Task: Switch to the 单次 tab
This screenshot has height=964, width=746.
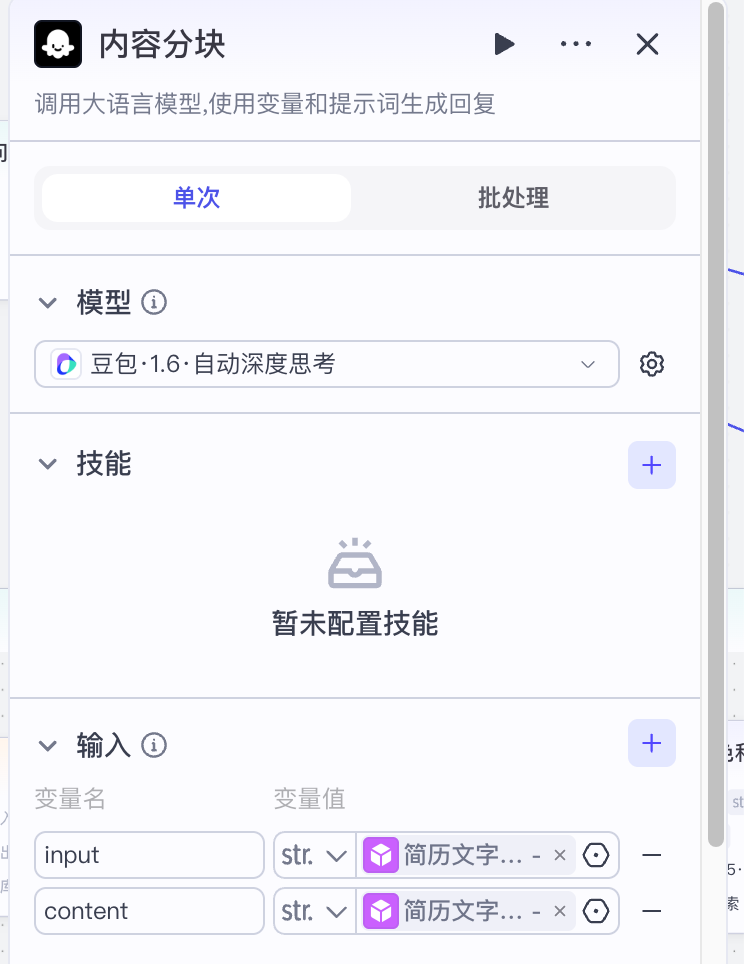Action: tap(196, 198)
